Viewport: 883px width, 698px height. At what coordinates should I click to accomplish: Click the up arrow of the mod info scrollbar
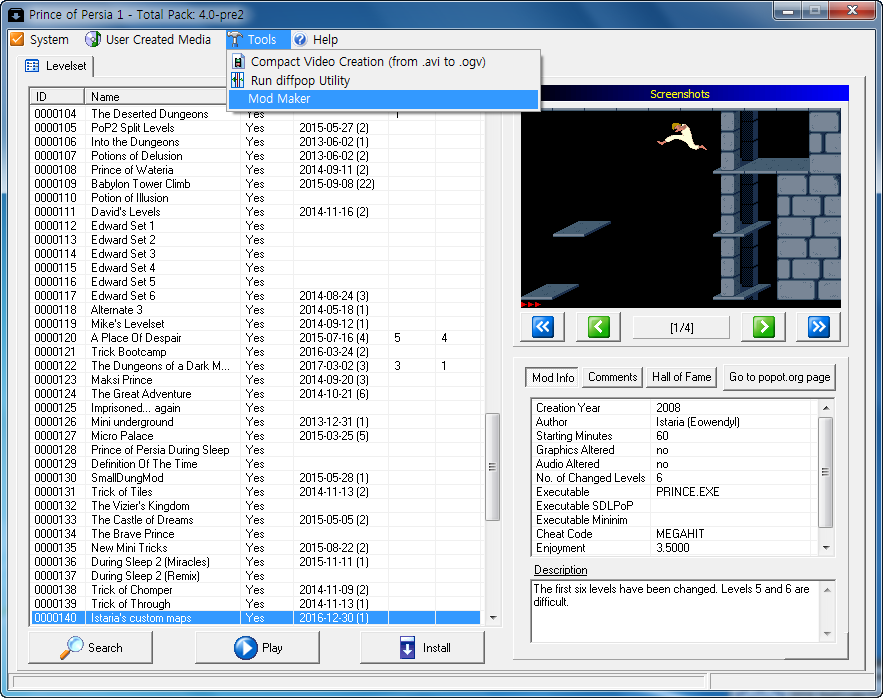click(826, 407)
